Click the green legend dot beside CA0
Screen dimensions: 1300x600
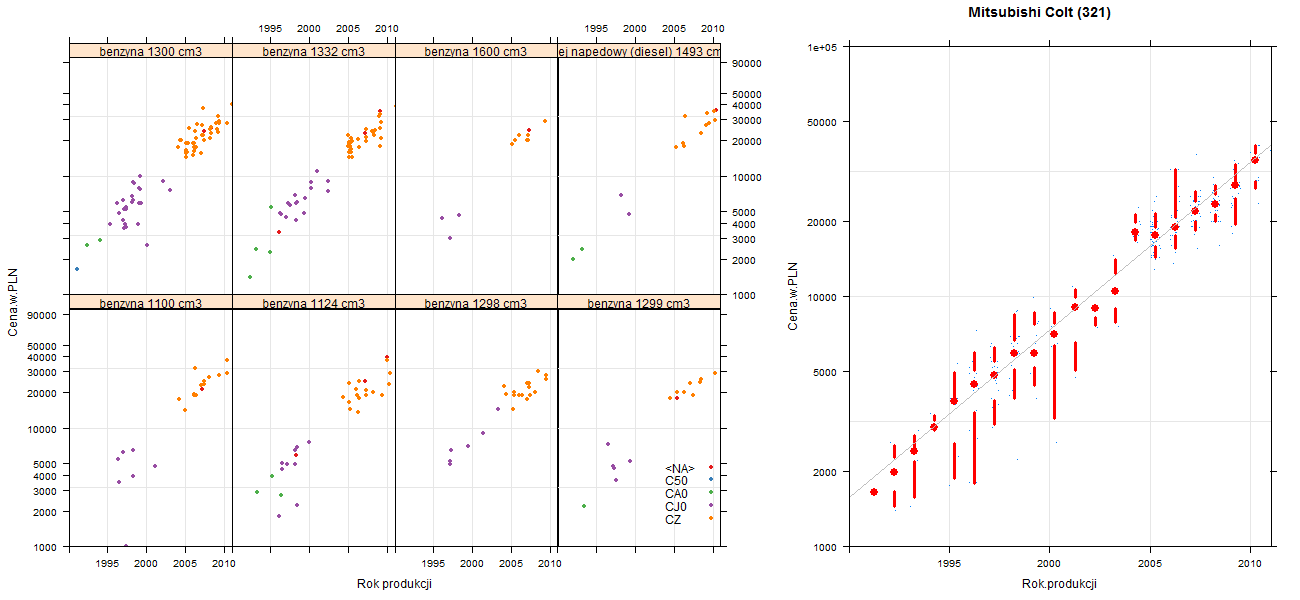pos(710,492)
